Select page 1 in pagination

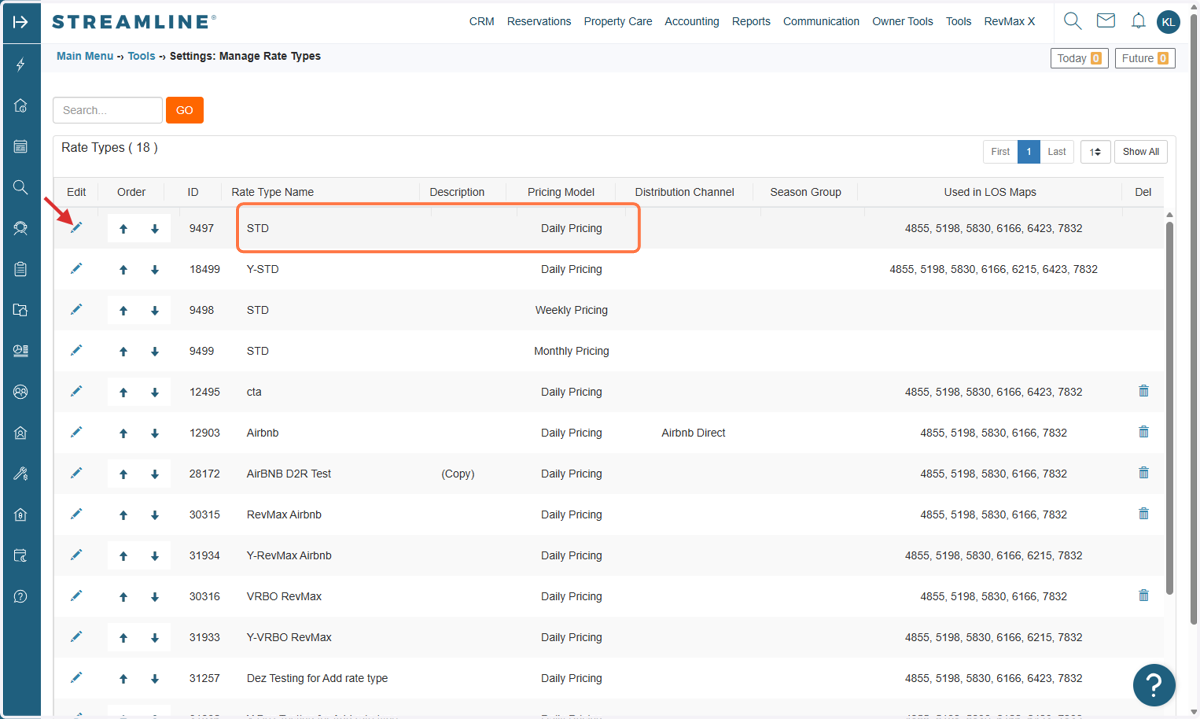1028,152
